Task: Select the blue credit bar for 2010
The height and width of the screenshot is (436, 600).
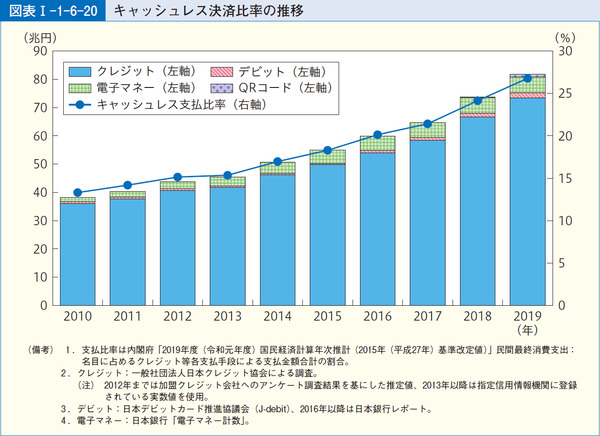Action: (77, 254)
